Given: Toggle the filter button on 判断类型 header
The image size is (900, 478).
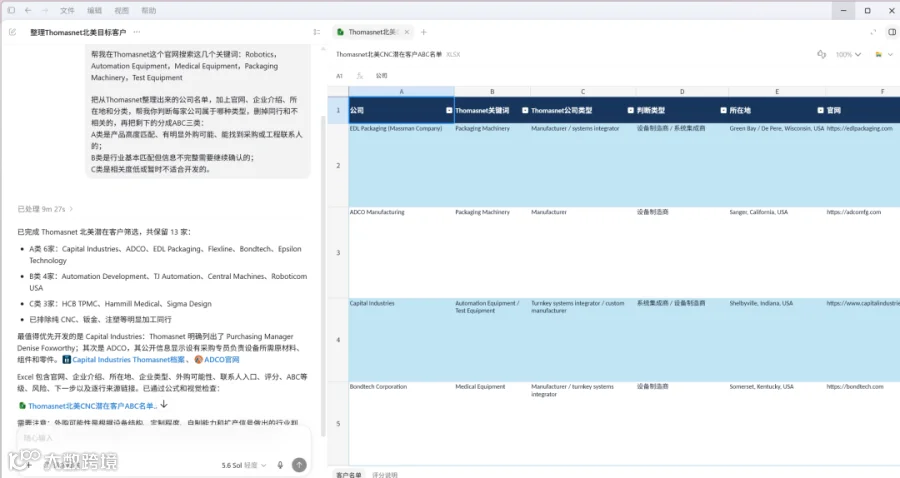Looking at the screenshot, I should pos(723,110).
